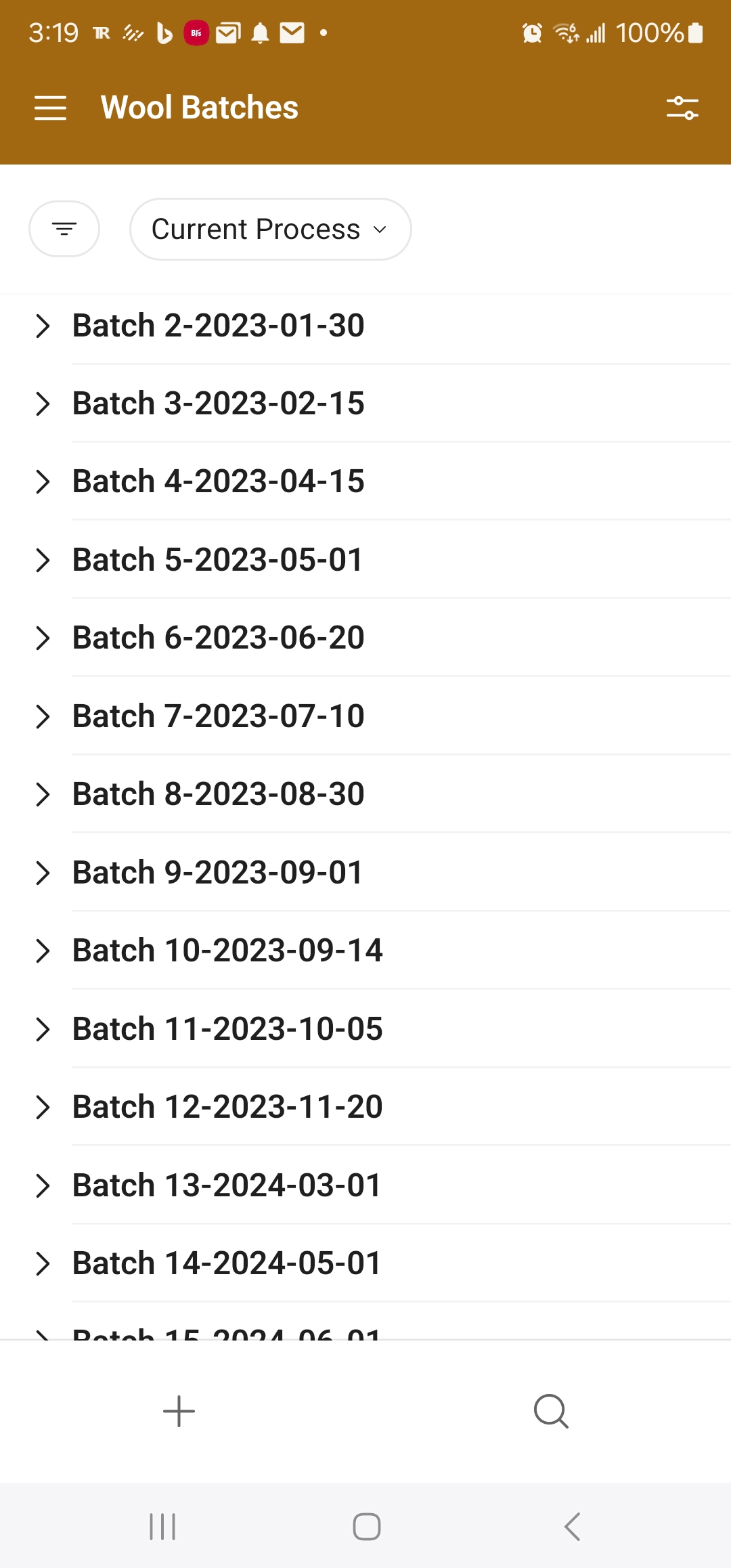Add a new batch with plus icon

tap(179, 1412)
